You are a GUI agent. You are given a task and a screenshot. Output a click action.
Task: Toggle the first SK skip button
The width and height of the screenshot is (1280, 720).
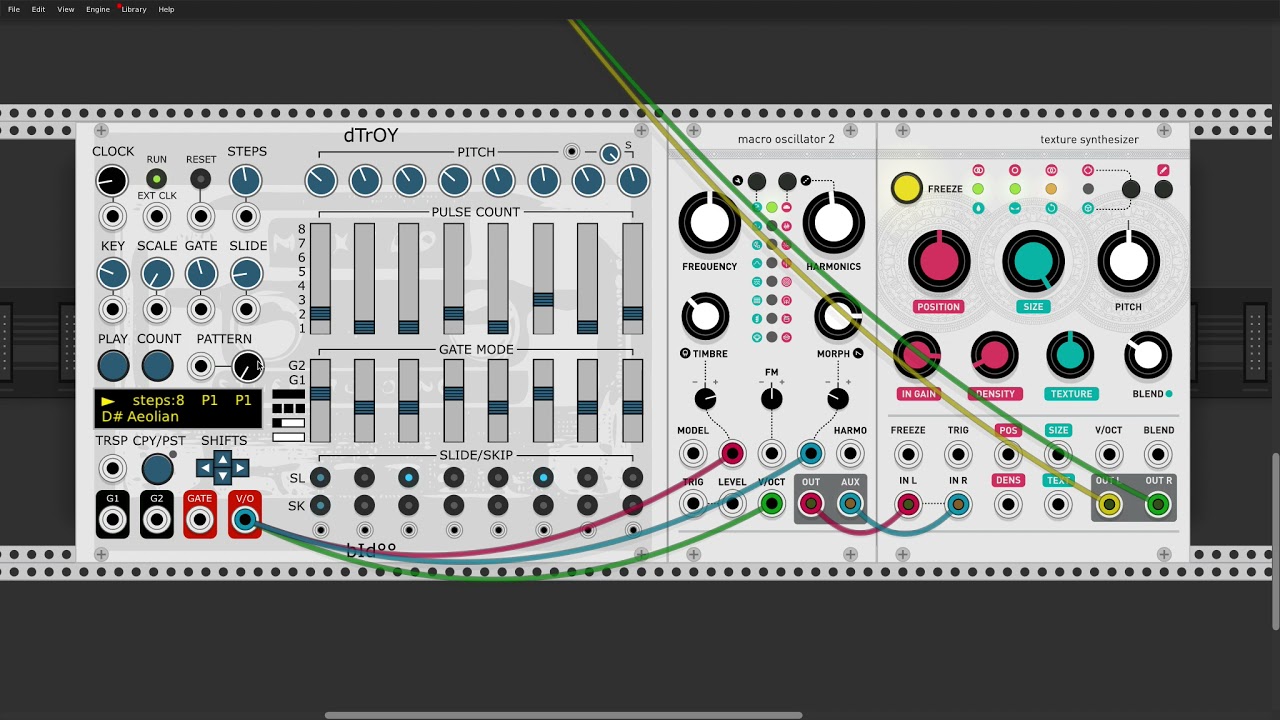pos(320,505)
